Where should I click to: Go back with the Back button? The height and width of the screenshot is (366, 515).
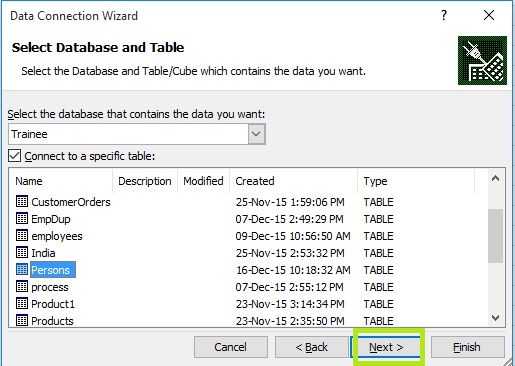pos(312,347)
